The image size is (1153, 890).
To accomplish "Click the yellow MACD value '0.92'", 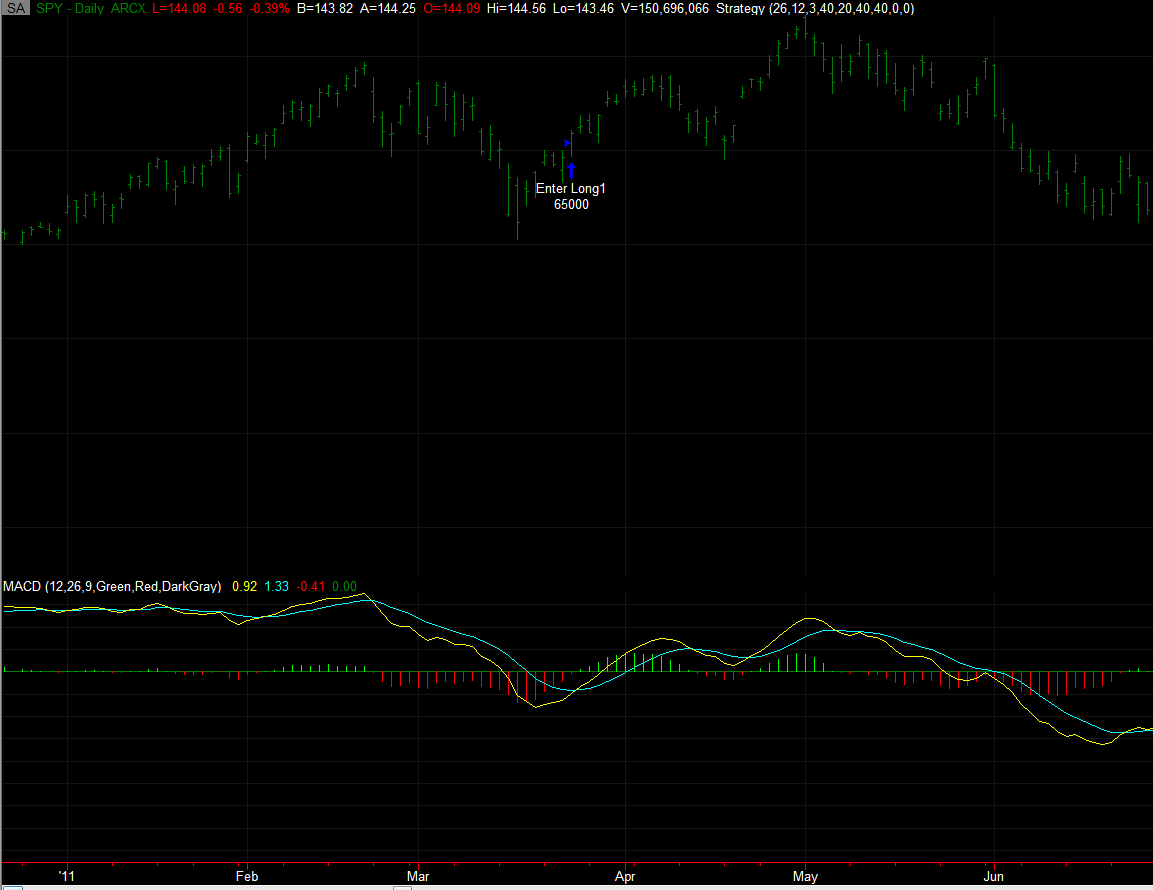I will [x=245, y=586].
